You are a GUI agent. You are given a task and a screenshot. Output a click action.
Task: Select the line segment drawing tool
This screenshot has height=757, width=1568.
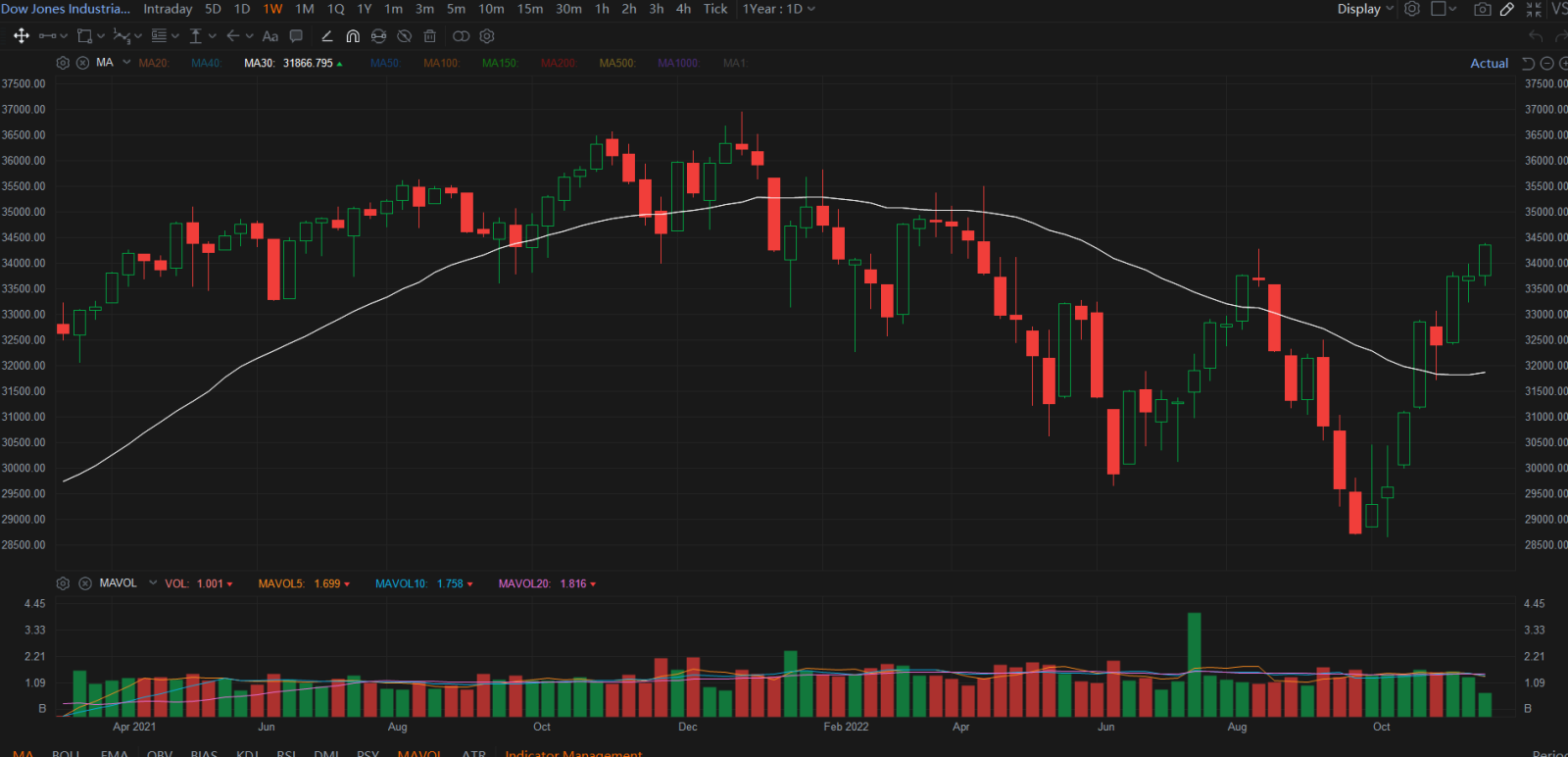pyautogui.click(x=47, y=36)
